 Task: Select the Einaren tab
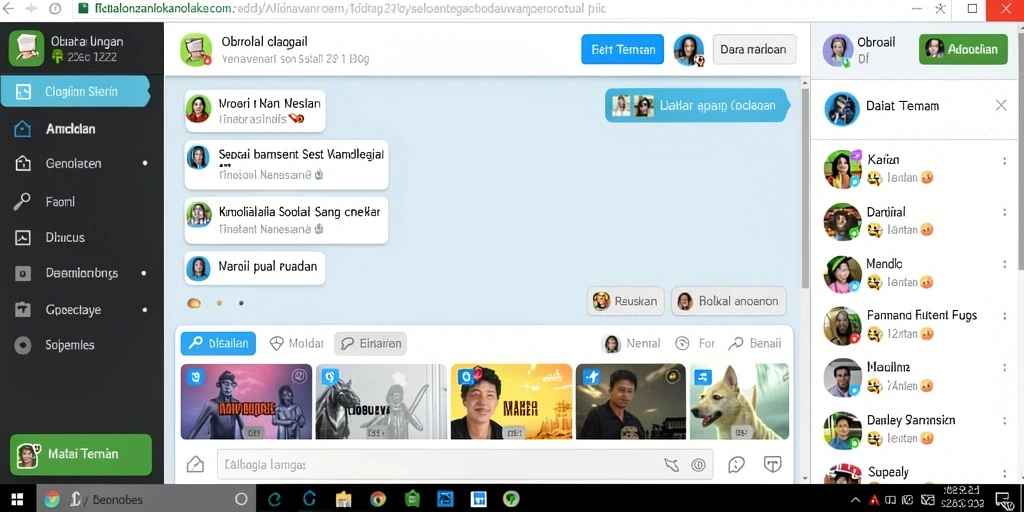click(x=370, y=344)
